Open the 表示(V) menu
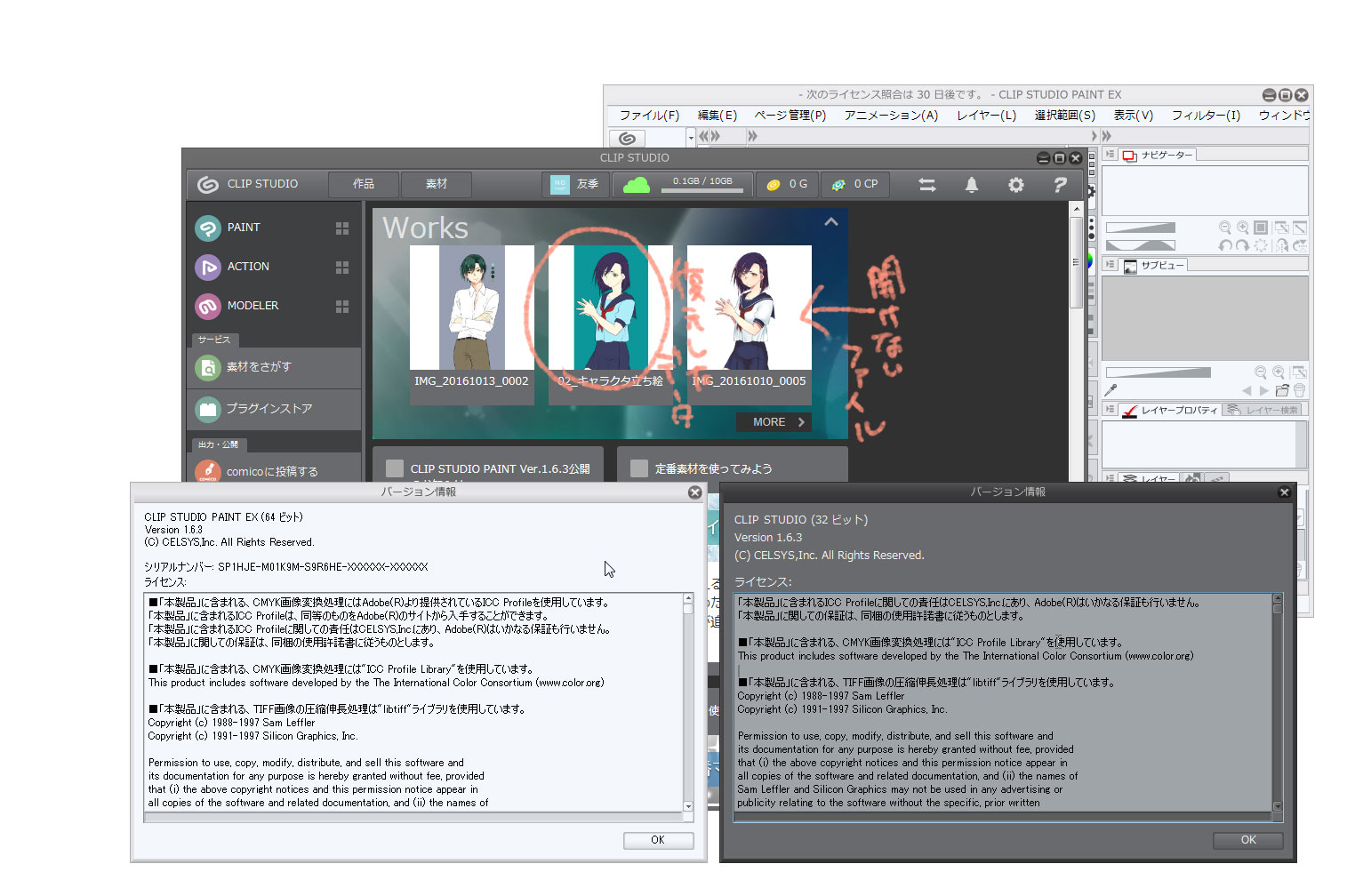This screenshot has height=896, width=1347. coord(1133,116)
